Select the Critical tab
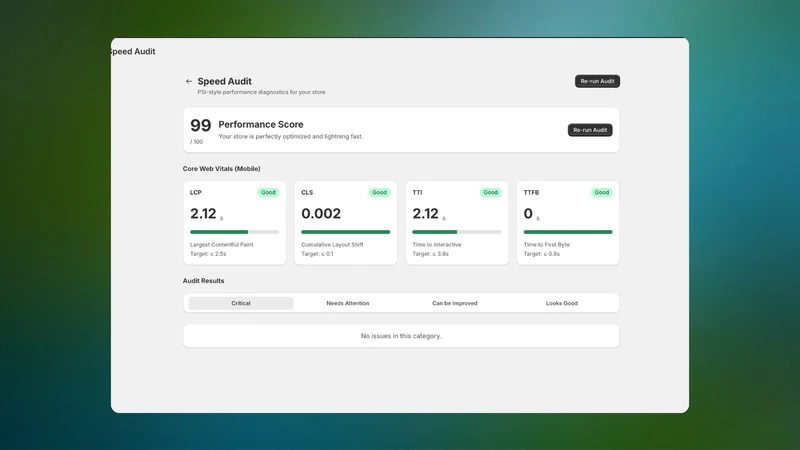Screen dimensions: 800x450 [x=241, y=303]
